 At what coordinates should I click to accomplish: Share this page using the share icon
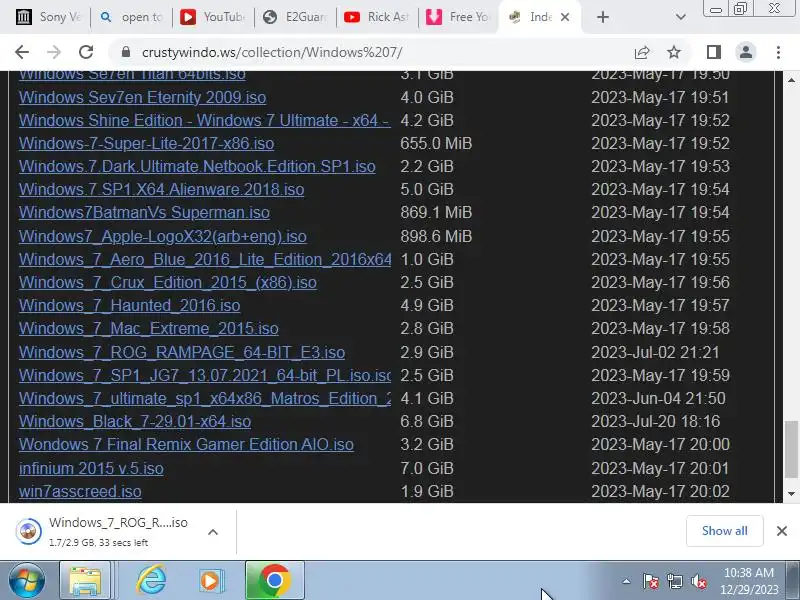tap(642, 52)
